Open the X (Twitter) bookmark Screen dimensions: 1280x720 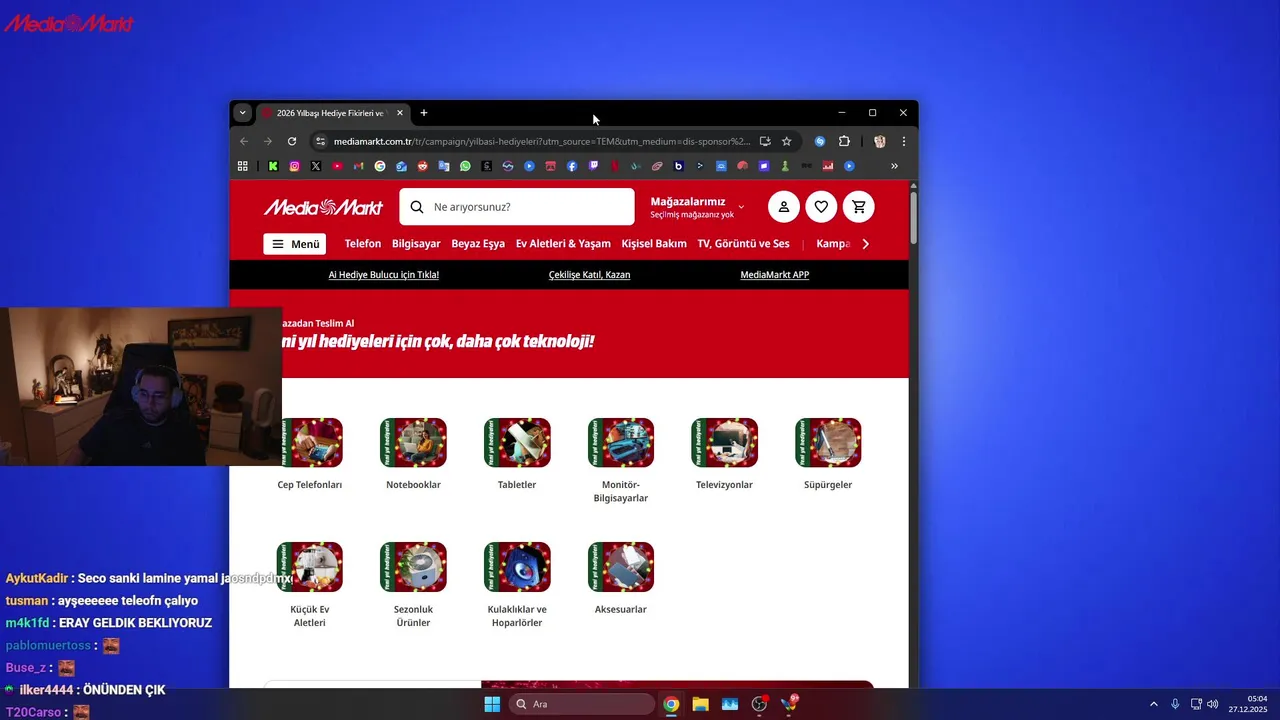tap(316, 166)
